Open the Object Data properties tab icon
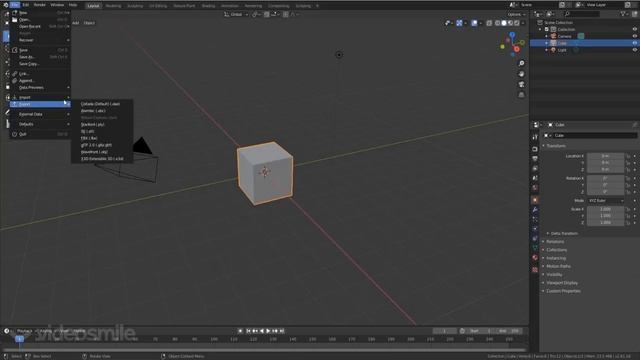640x360 pixels. 535,248
